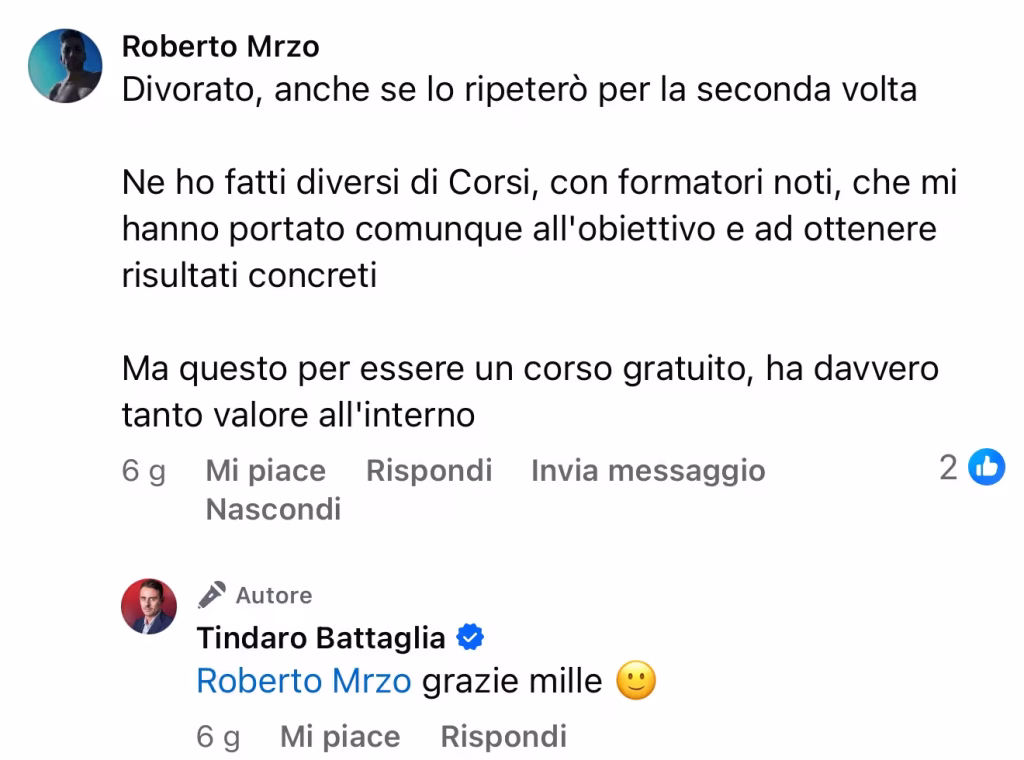Click the Roberto Mrzo commenter name
The image size is (1024, 760).
pyautogui.click(x=221, y=46)
